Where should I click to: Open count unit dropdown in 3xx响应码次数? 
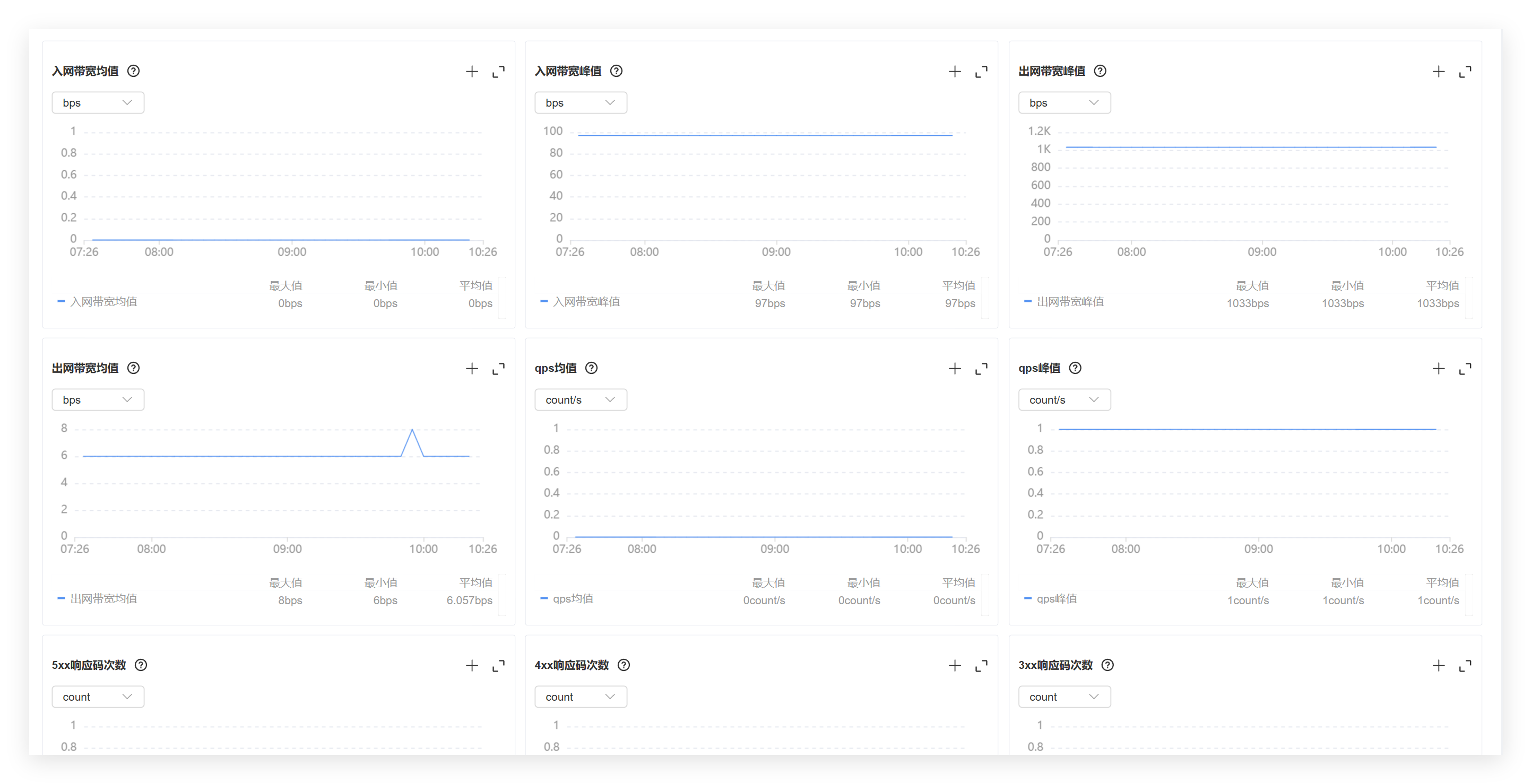1064,696
